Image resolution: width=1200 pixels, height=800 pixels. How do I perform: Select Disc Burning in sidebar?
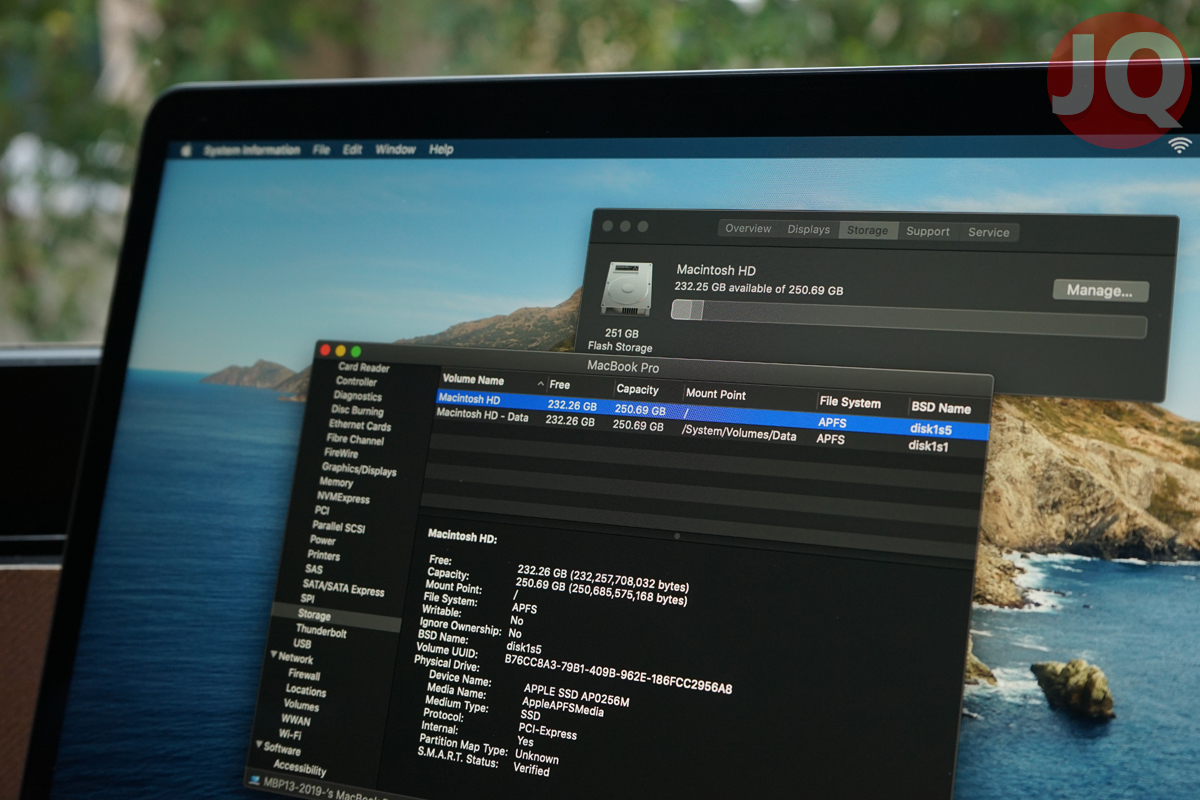coord(357,410)
